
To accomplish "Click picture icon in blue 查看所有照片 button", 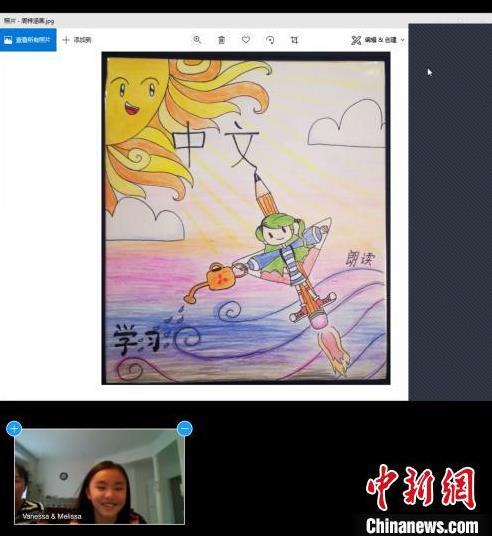I will [8, 40].
